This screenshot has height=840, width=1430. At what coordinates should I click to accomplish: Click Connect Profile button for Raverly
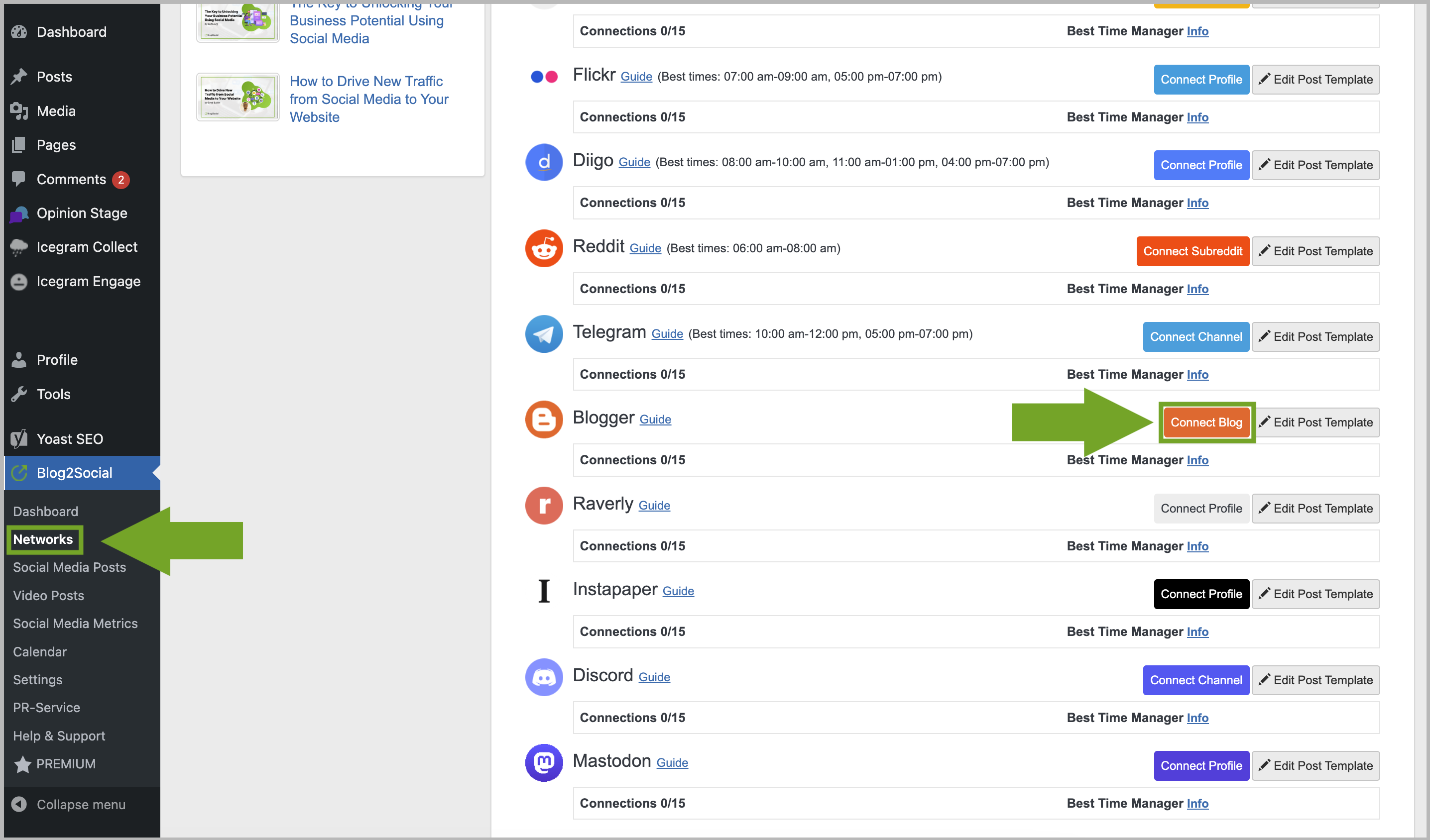(x=1201, y=508)
